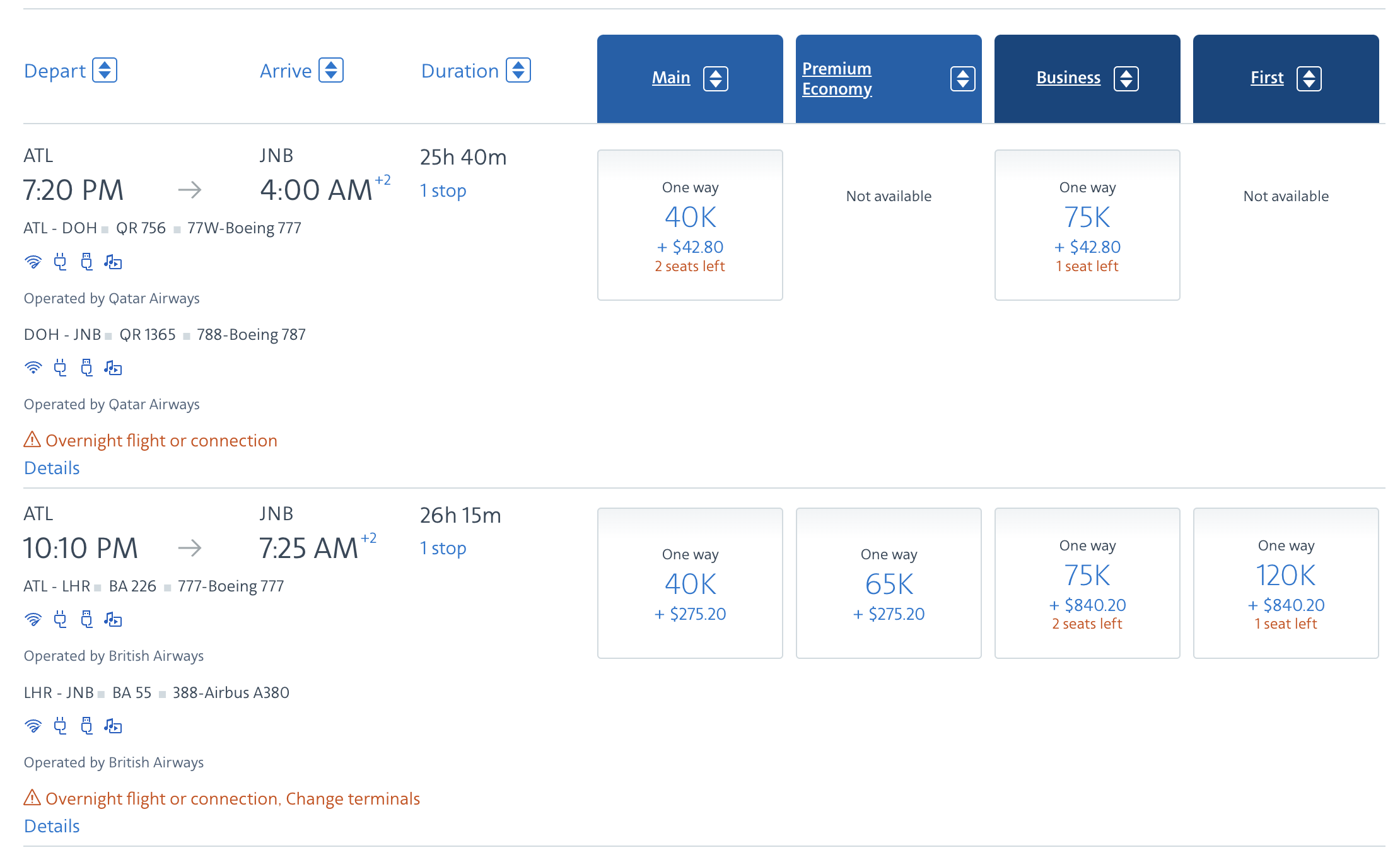Screen dimensions: 1400x855
Task: Click warning icon on British Airways change terminals notice
Action: click(x=32, y=798)
